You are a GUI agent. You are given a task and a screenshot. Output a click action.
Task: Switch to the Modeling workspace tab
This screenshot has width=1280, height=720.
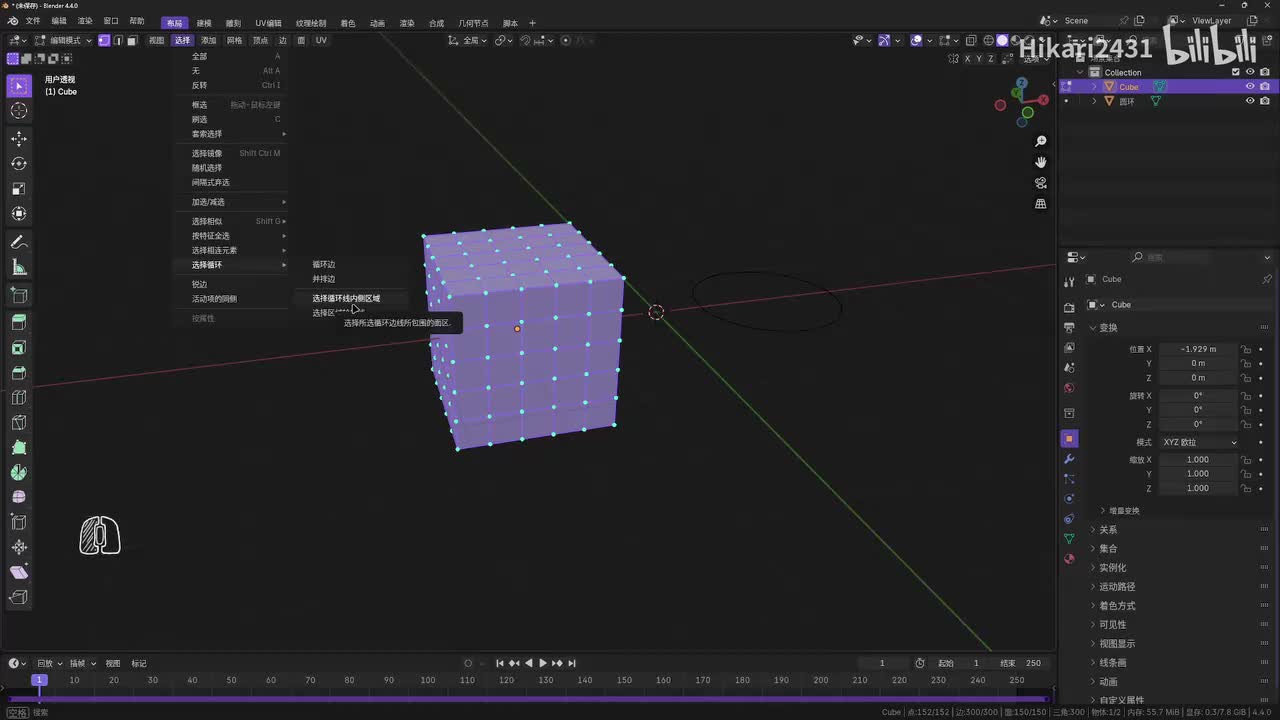pyautogui.click(x=204, y=22)
